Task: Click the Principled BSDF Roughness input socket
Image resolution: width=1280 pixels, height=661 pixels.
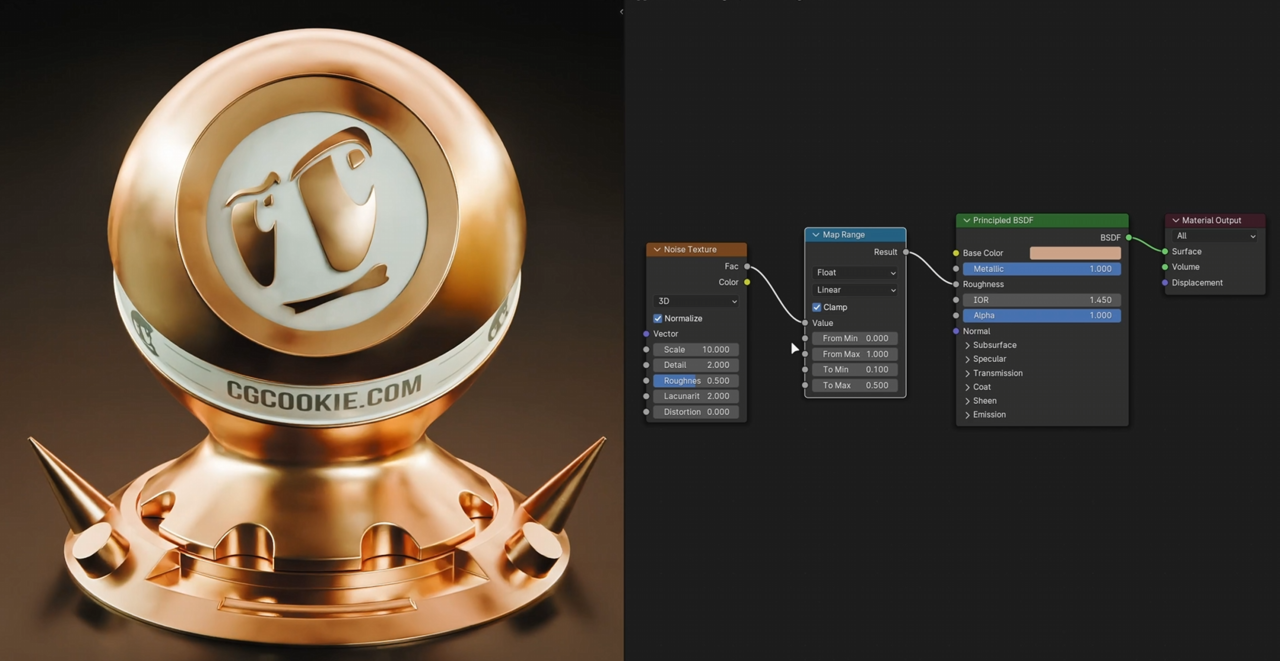Action: 956,284
